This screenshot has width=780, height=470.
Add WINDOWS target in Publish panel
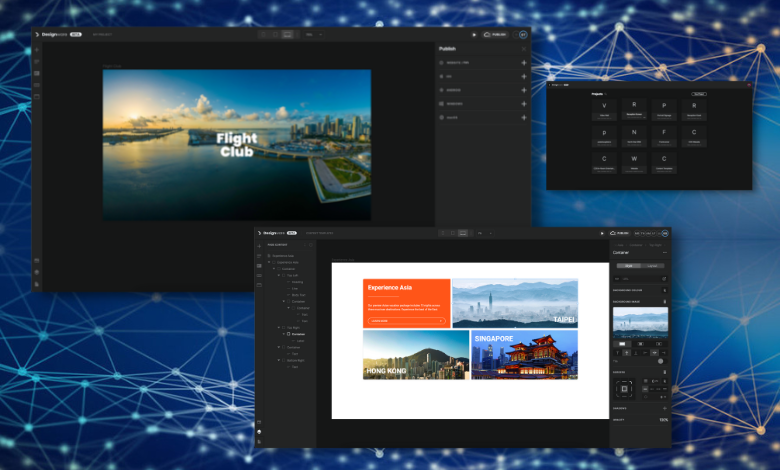pos(524,103)
